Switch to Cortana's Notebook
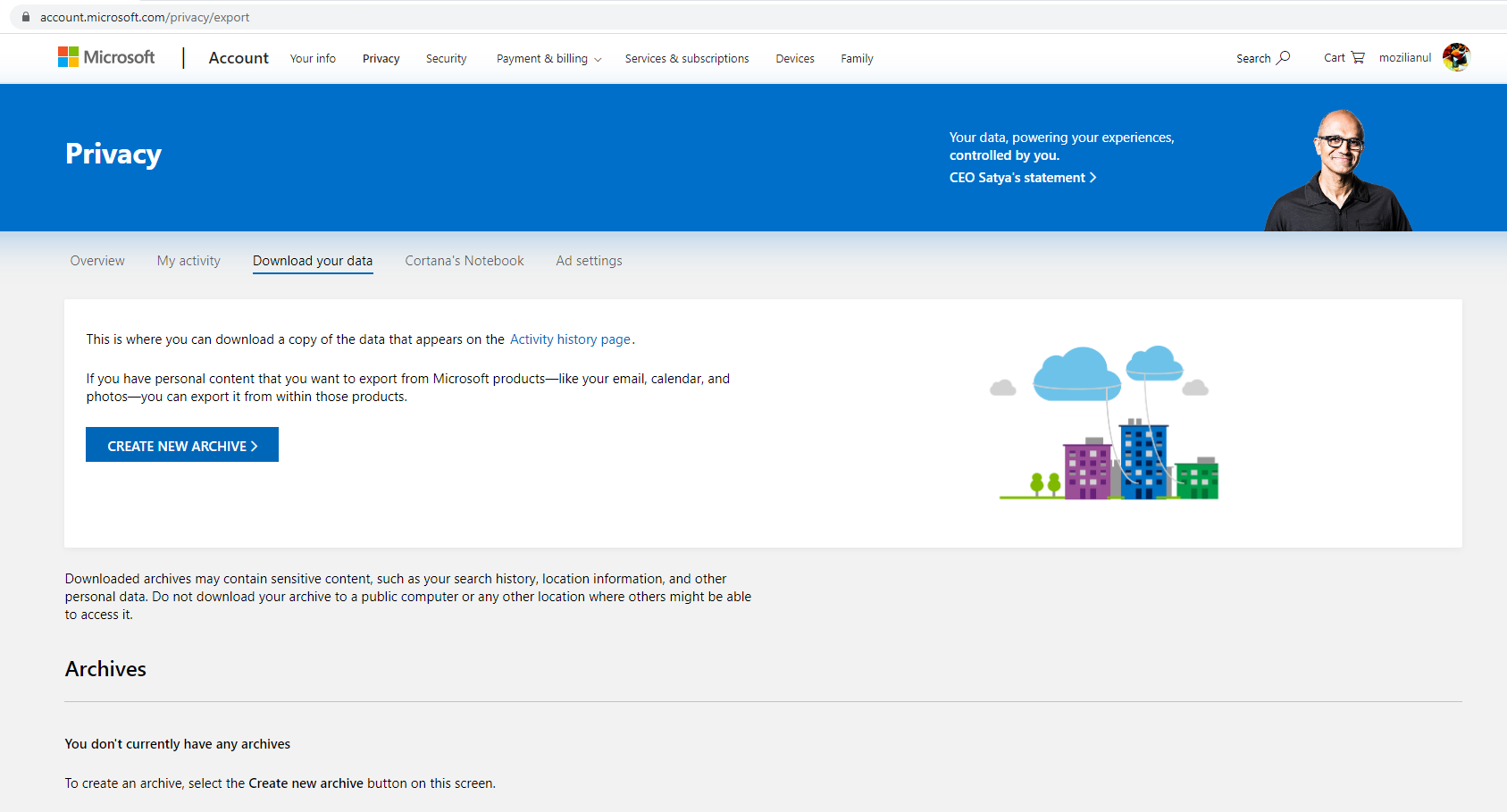1507x812 pixels. click(x=464, y=260)
